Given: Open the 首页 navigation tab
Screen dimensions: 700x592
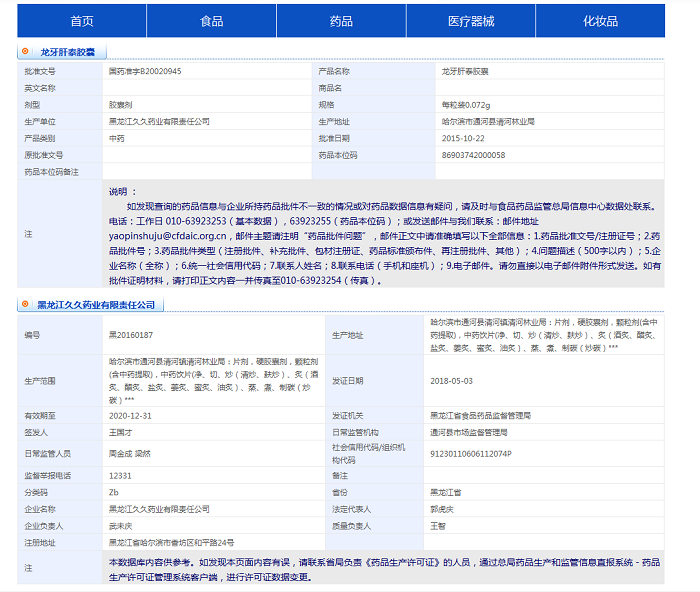Looking at the screenshot, I should coord(82,21).
